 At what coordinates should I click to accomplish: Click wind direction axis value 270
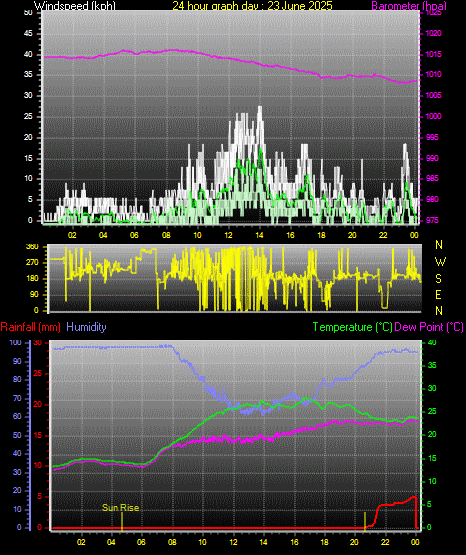[32, 263]
